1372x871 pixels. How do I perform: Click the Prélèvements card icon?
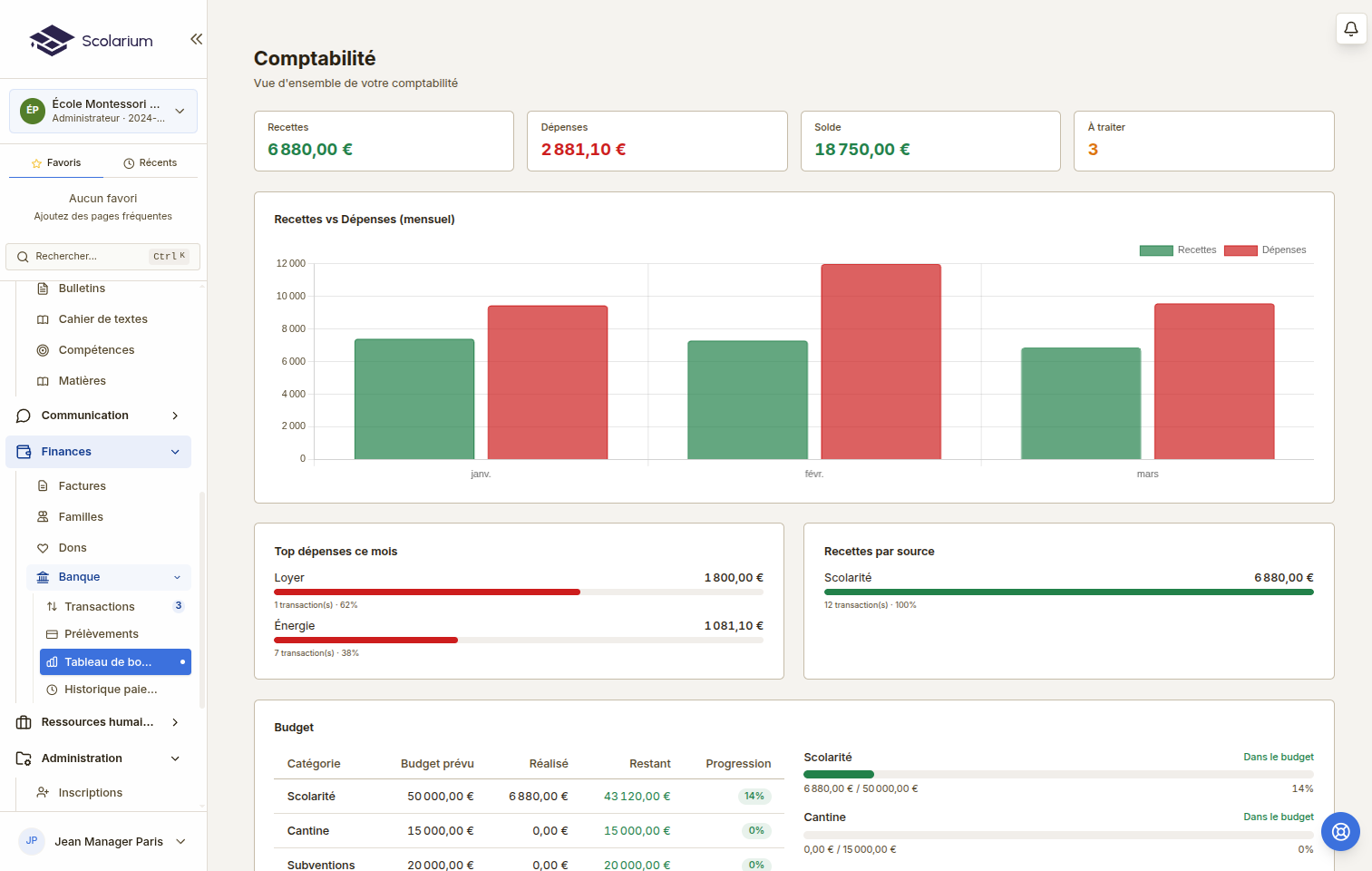coord(52,634)
